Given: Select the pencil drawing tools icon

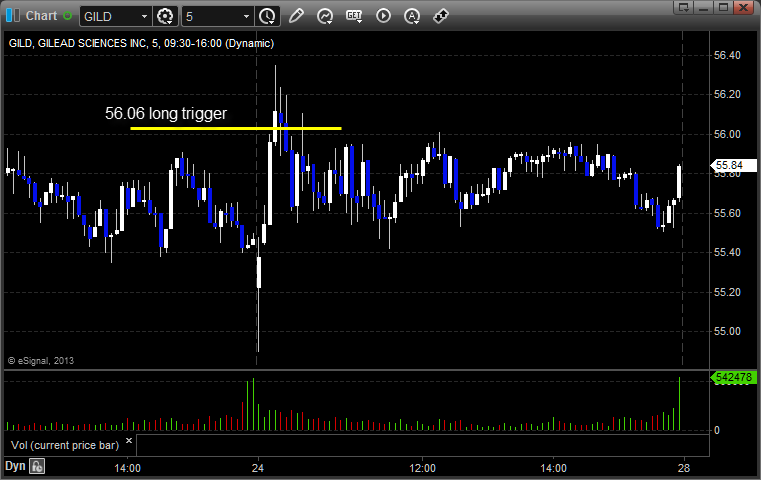Looking at the screenshot, I should point(296,16).
